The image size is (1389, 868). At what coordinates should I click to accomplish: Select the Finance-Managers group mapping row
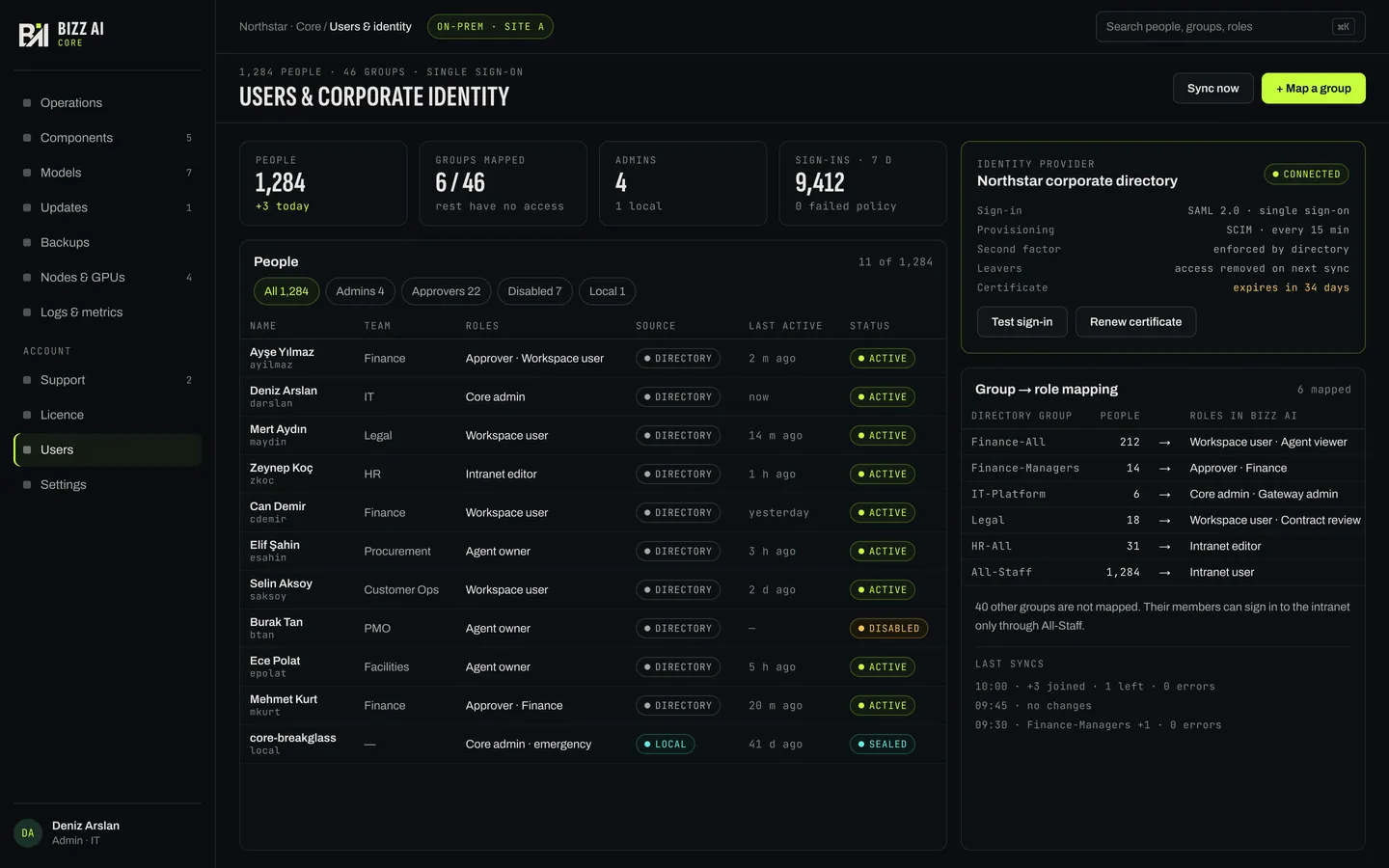point(1163,468)
